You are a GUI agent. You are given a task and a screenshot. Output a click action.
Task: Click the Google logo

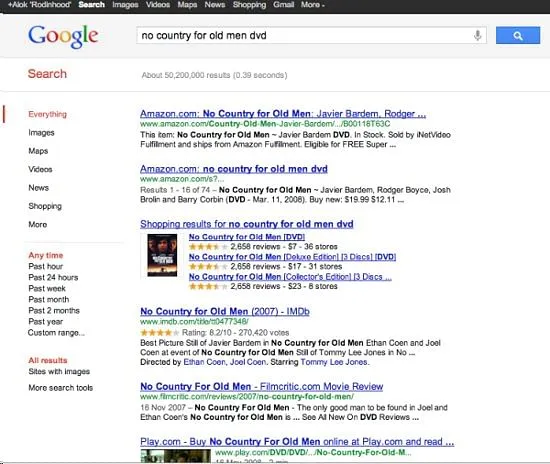point(63,36)
